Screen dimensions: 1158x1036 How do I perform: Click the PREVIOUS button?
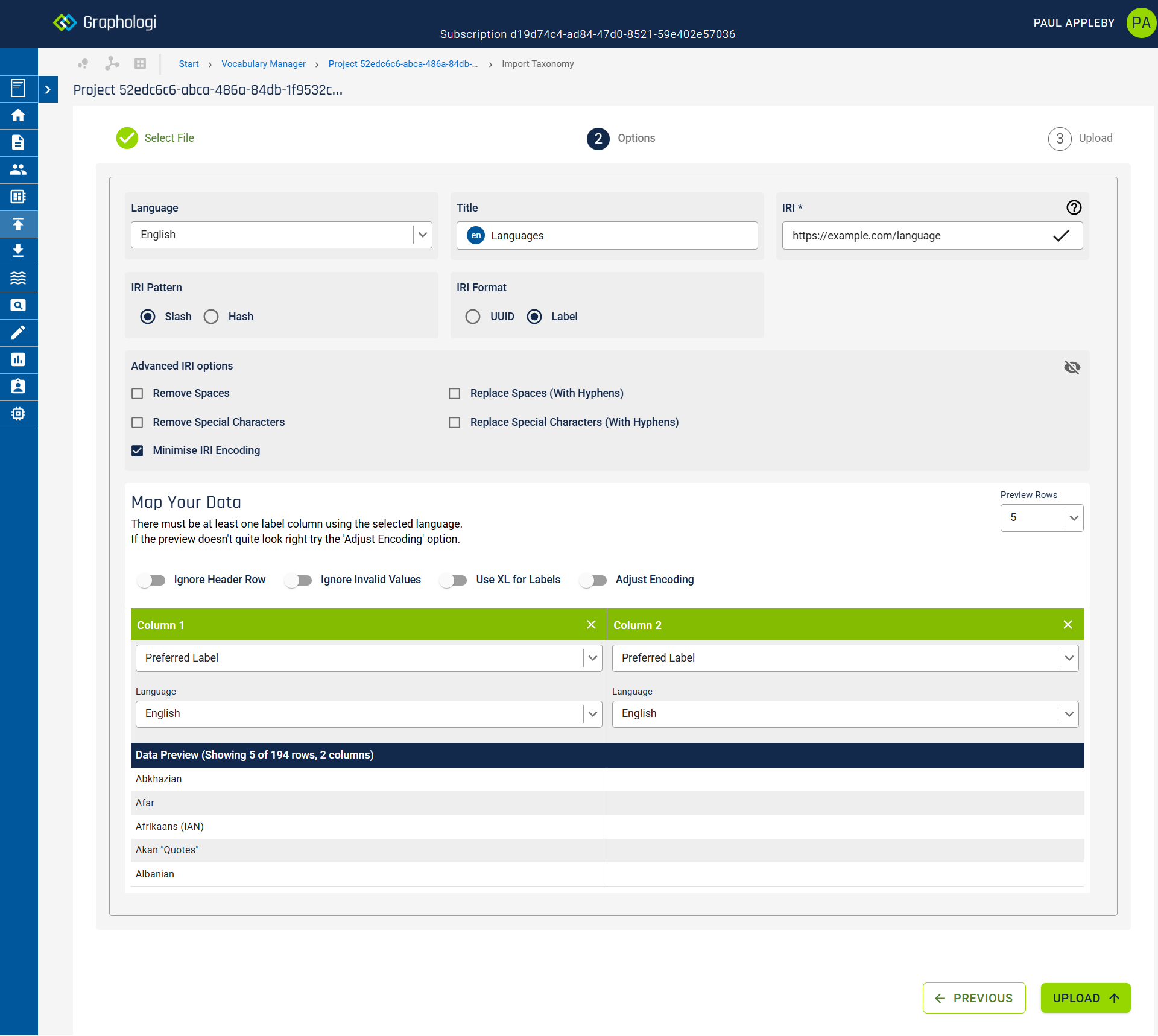[x=974, y=998]
